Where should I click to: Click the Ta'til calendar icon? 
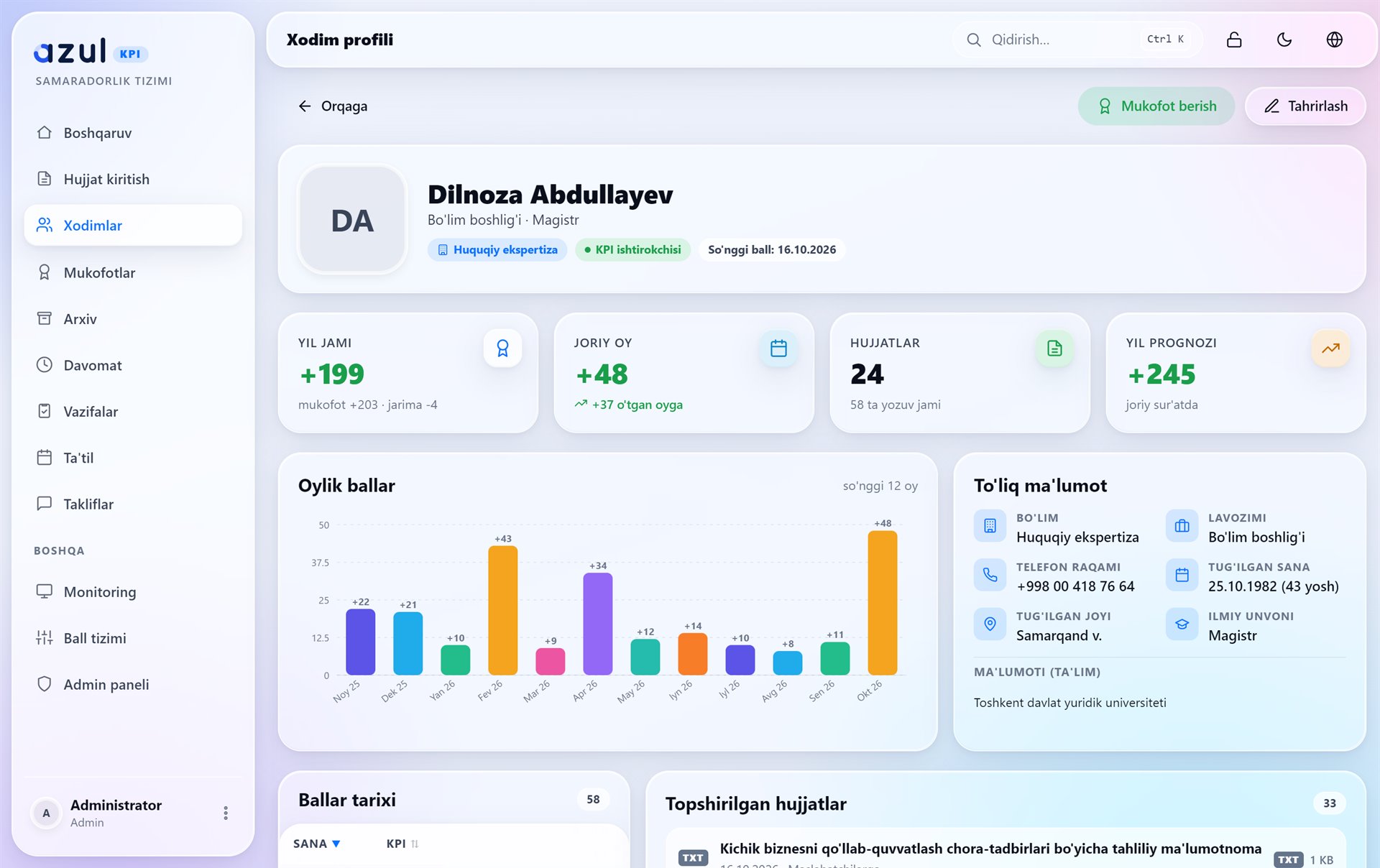[x=45, y=457]
